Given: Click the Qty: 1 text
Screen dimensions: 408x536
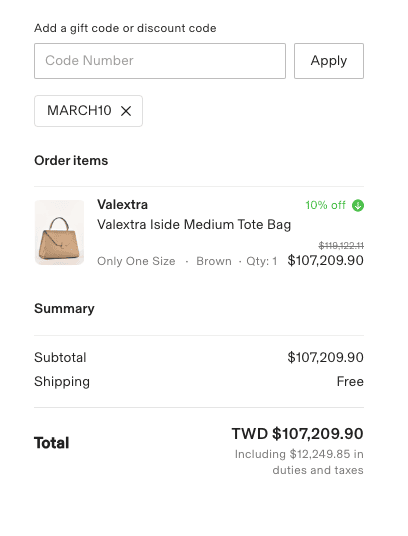Looking at the screenshot, I should coord(262,261).
